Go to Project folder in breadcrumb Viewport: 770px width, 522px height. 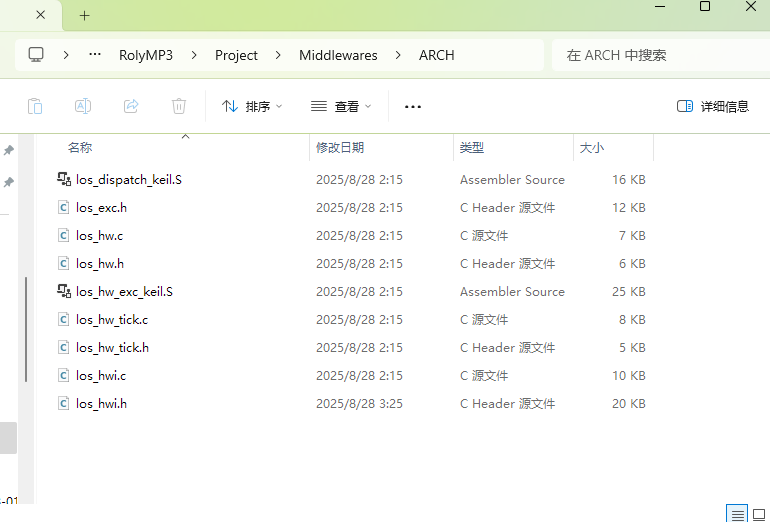point(236,55)
